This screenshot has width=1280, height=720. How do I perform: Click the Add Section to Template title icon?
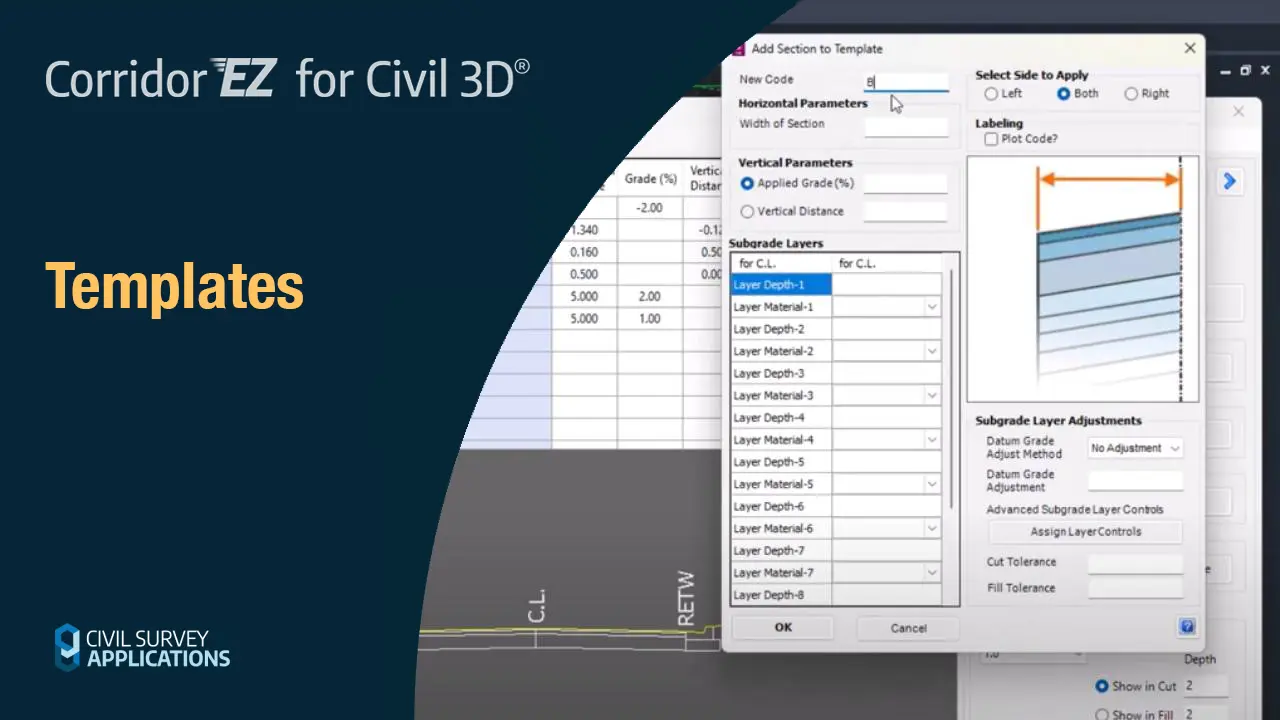[x=738, y=48]
